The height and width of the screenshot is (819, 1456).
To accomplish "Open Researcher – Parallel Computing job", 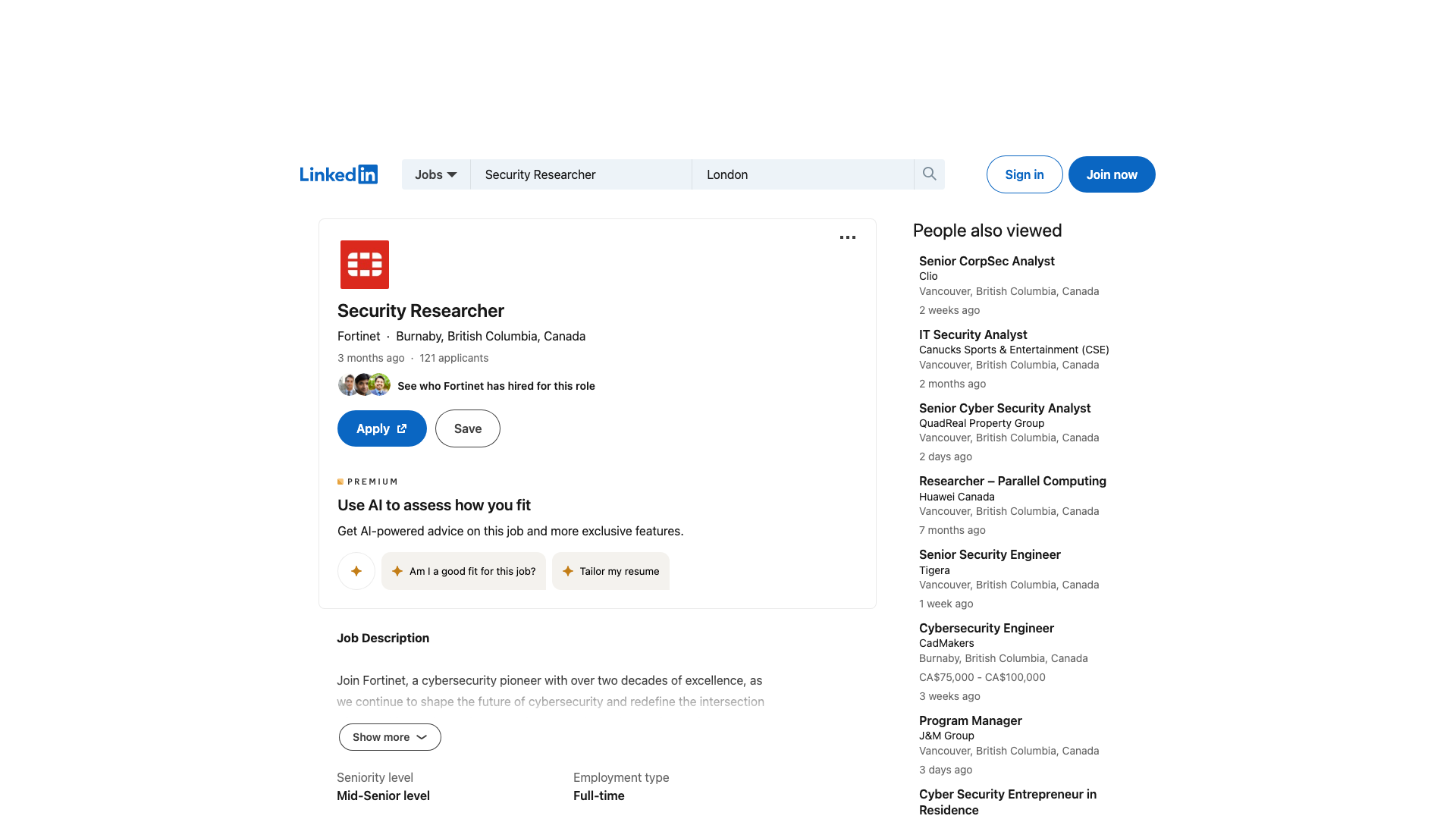I will point(1012,481).
